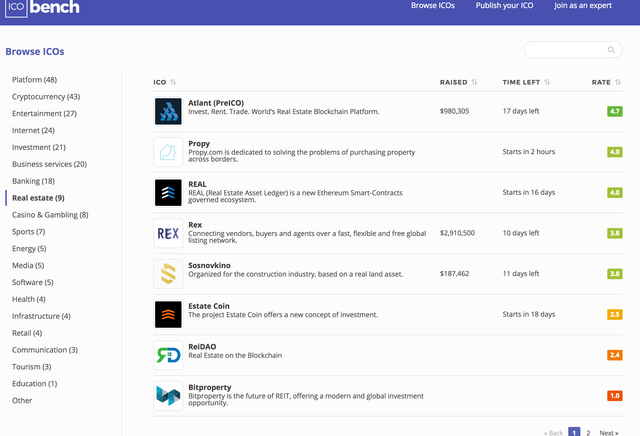Open Propy house logo thumbnail
Screen dimensions: 640x436
click(x=168, y=152)
